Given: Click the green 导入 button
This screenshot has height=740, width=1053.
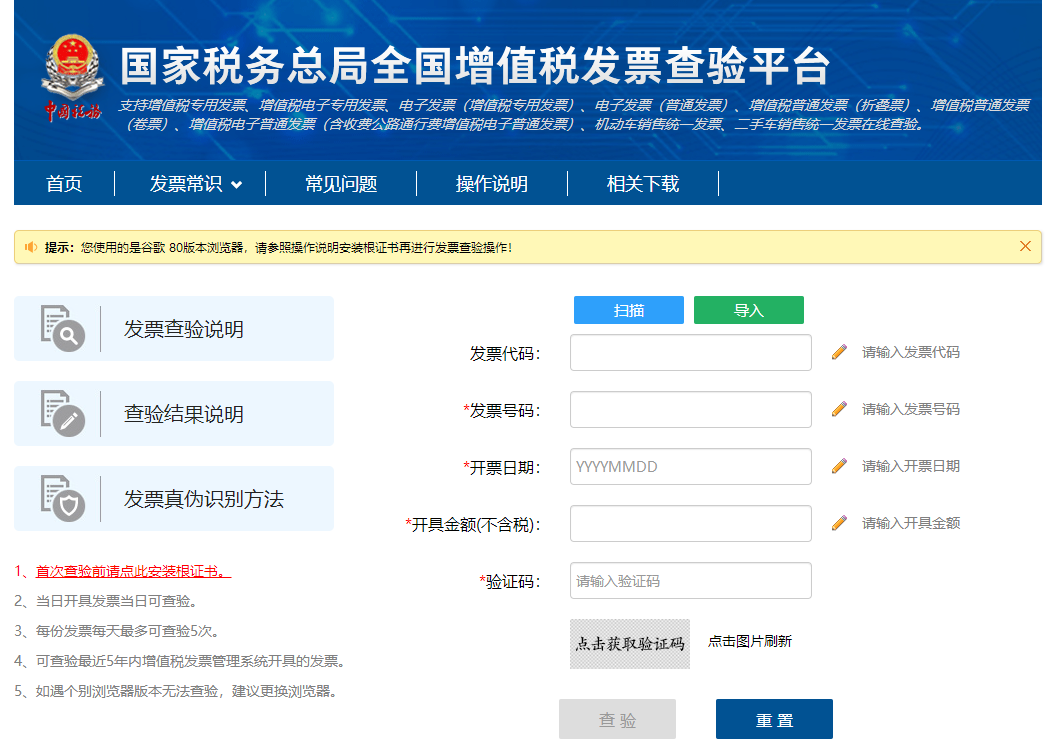Looking at the screenshot, I should coord(748,310).
